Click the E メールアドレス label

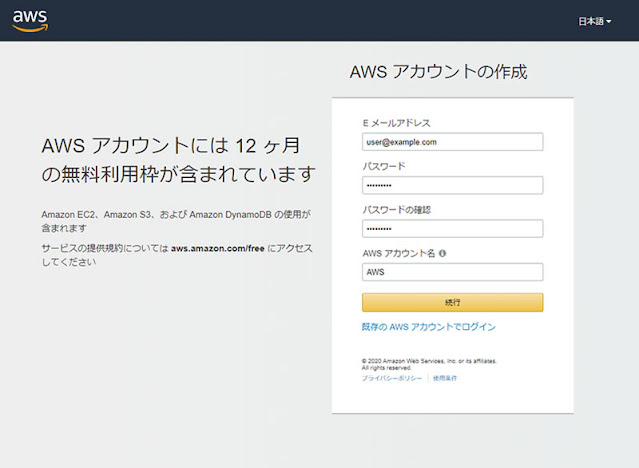pos(397,123)
